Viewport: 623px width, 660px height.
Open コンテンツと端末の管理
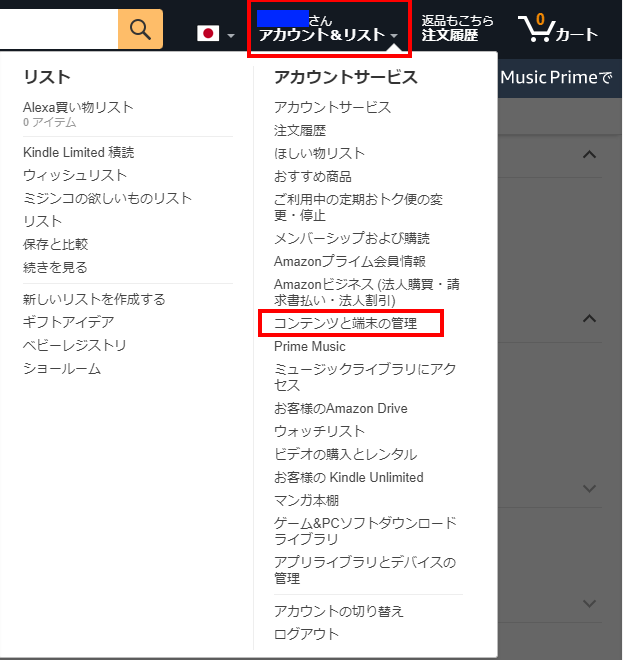[x=346, y=323]
